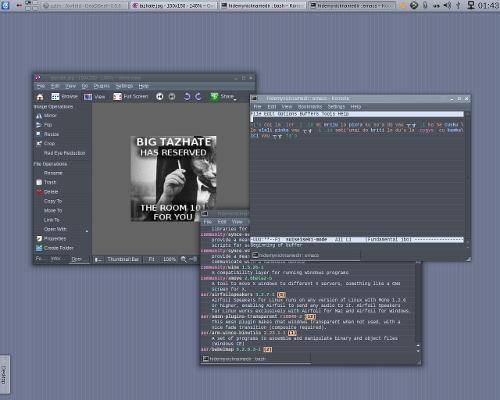Select the bash tab in lower Konsole
The height and width of the screenshot is (400, 500).
pyautogui.click(x=256, y=359)
